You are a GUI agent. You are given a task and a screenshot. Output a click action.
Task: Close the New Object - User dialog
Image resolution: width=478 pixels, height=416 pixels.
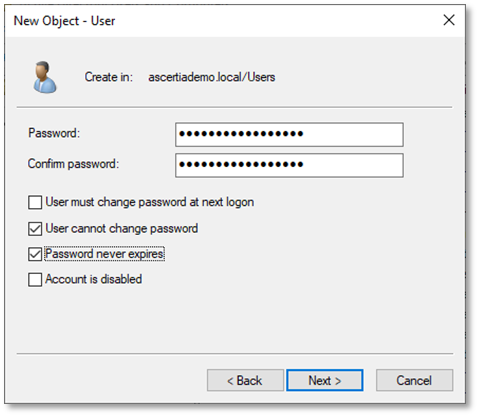(x=449, y=20)
